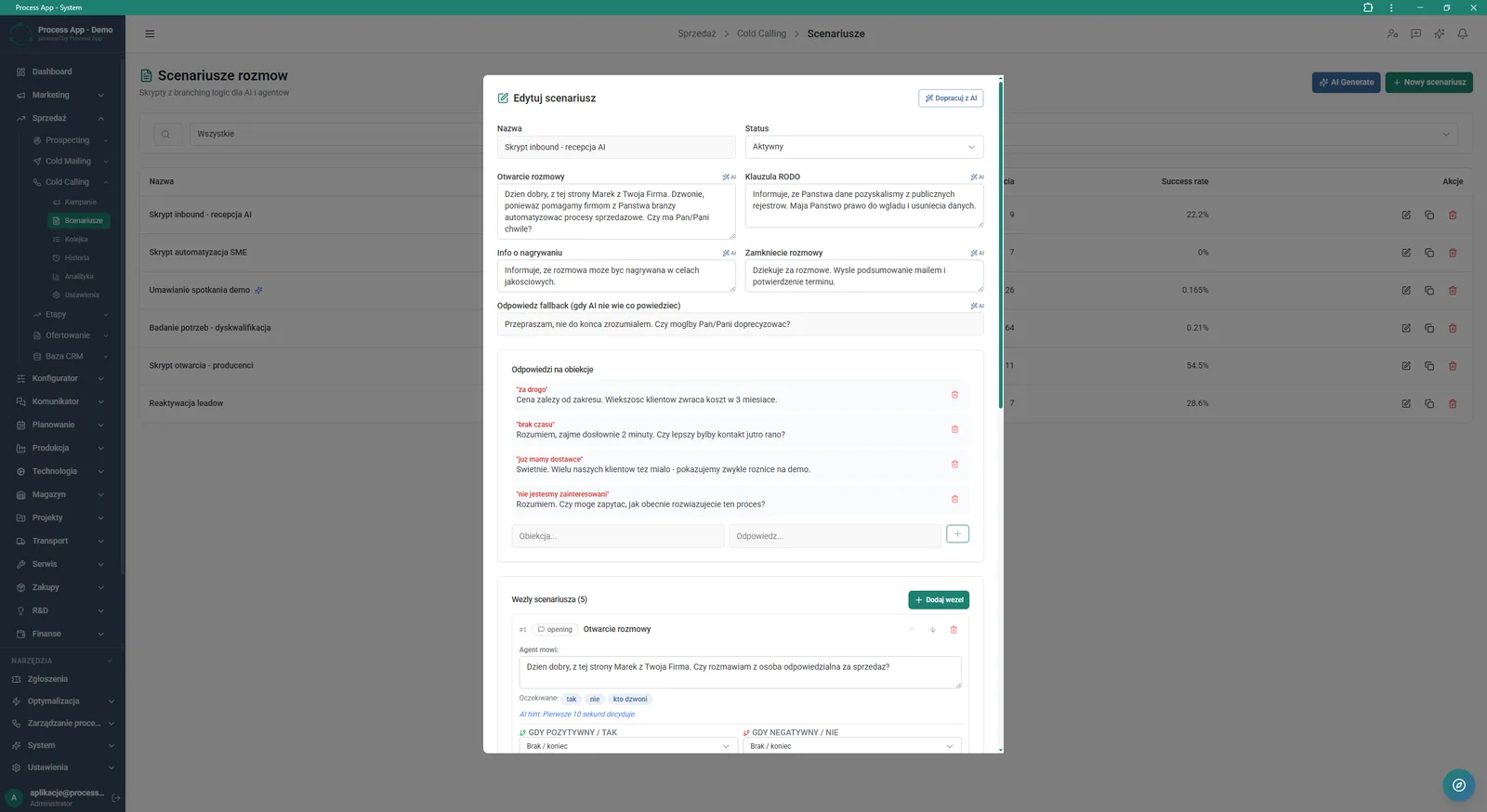Screen dimensions: 1487x812
Task: Delete the Otwarcie rozmowy node
Action: 954,630
